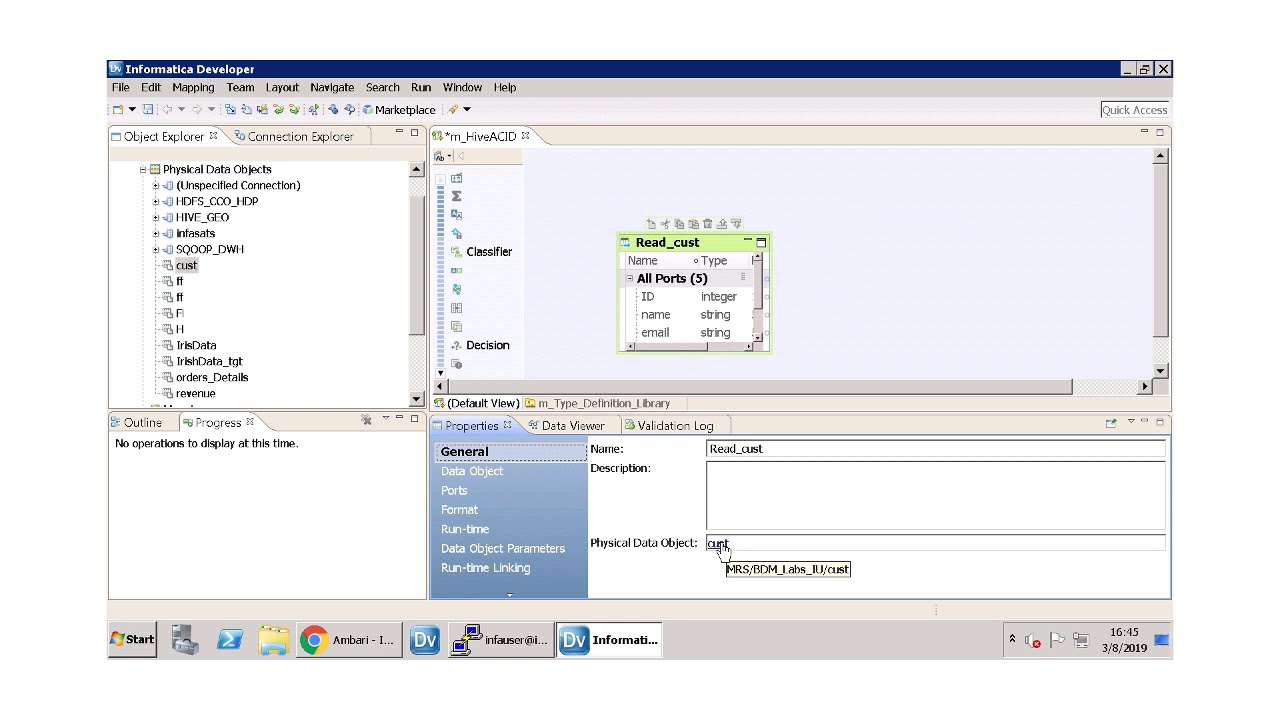Click the Aggregator sigma palette icon
The width and height of the screenshot is (1280, 720).
click(456, 196)
